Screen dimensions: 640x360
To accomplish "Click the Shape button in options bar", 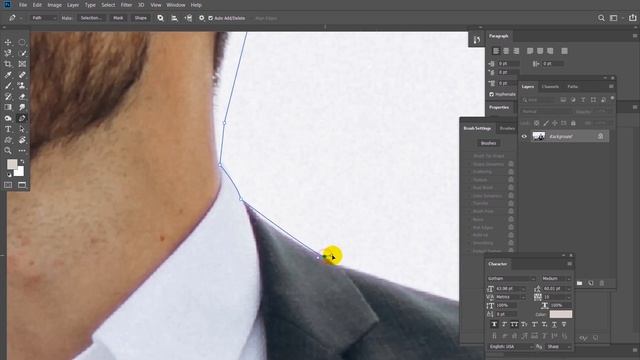I will click(140, 18).
